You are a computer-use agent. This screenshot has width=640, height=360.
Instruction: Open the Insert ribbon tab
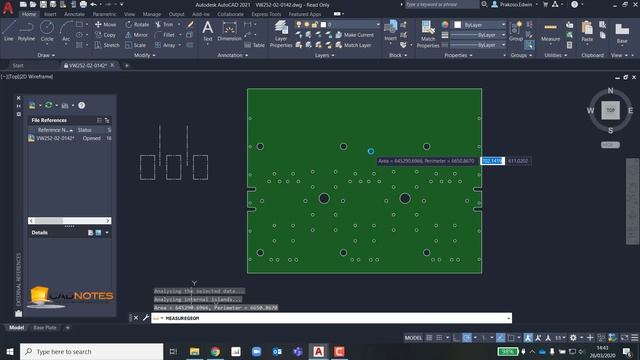coord(50,14)
